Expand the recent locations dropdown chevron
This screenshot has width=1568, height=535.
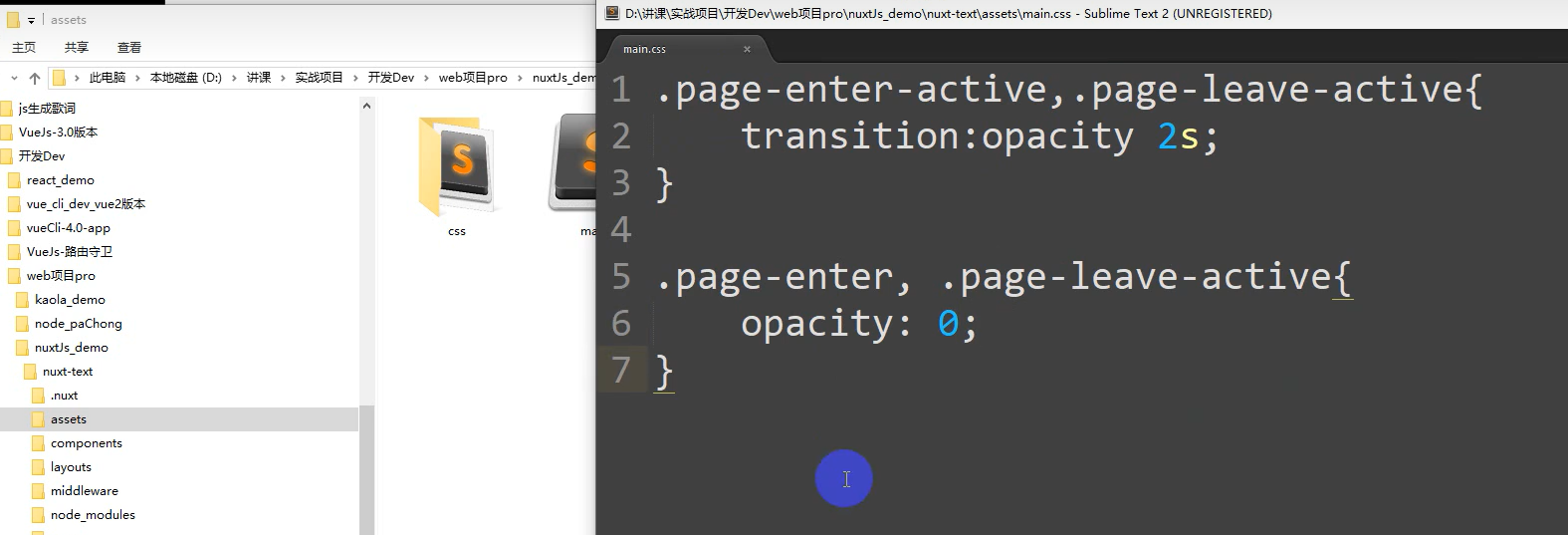14,78
